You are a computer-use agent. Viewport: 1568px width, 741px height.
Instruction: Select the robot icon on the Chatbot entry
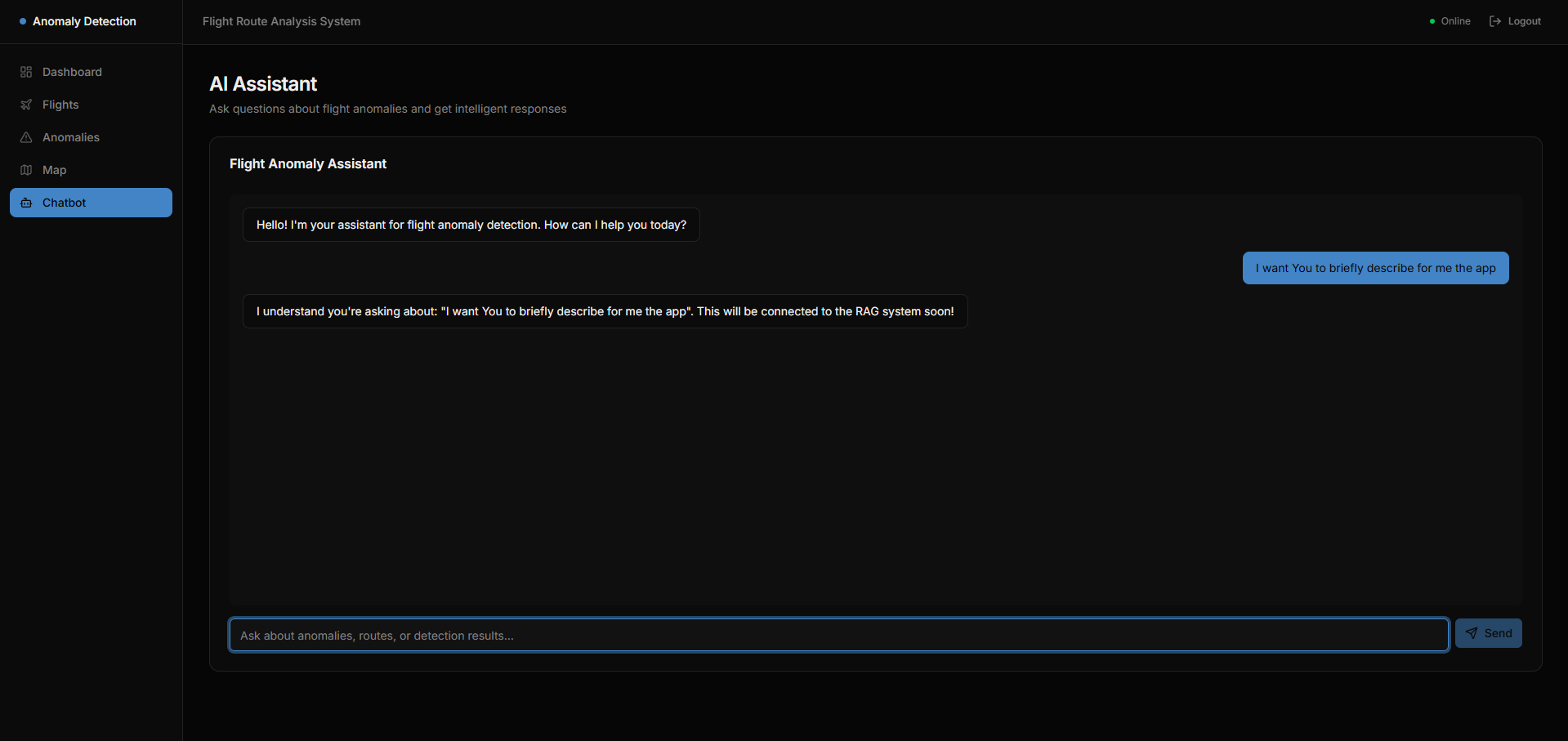(x=25, y=203)
